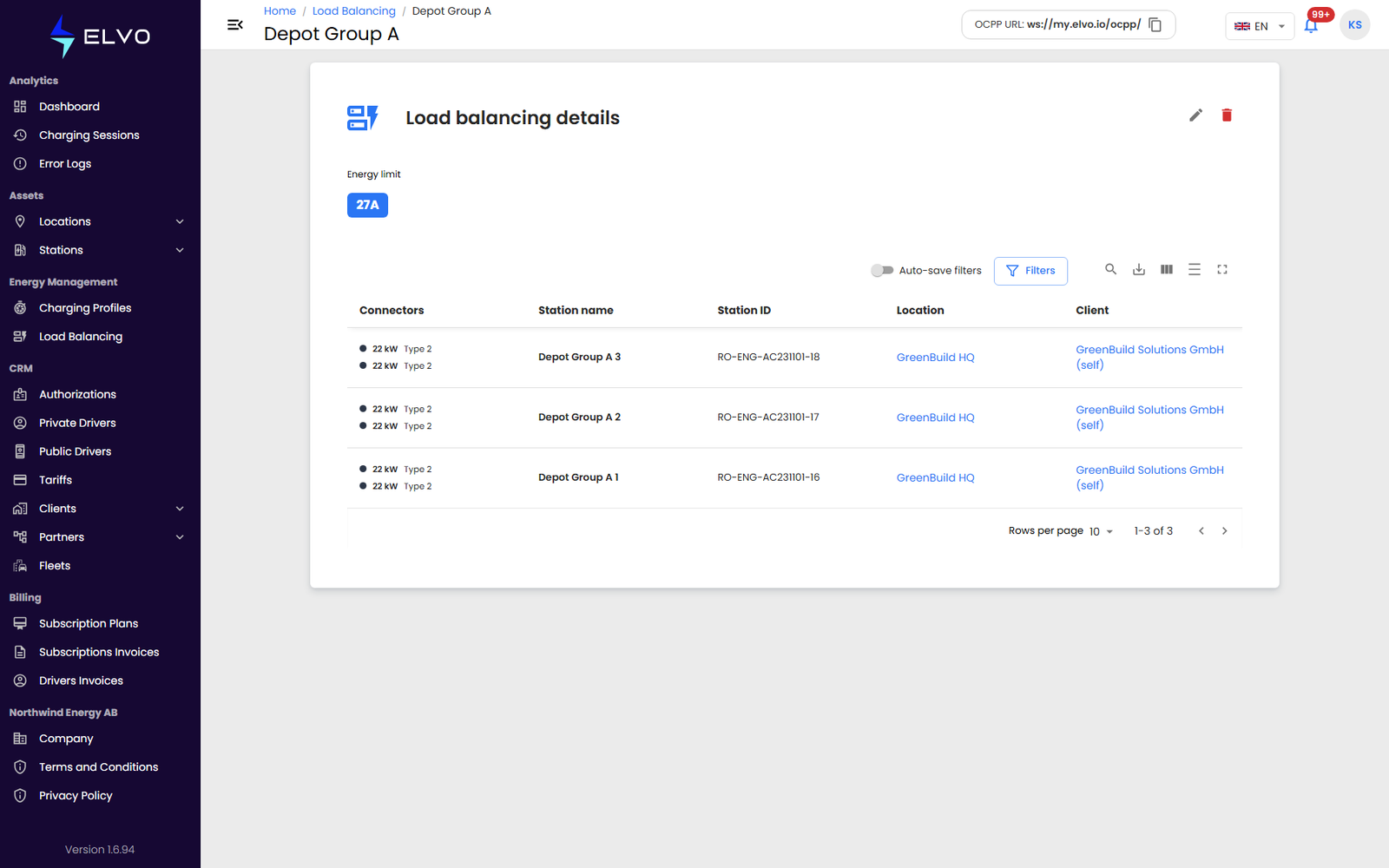
Task: Open the Privacy Policy icon
Action: (x=20, y=796)
